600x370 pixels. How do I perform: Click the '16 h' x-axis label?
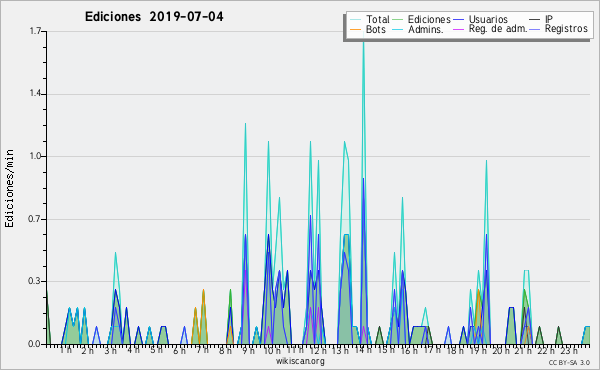(409, 351)
